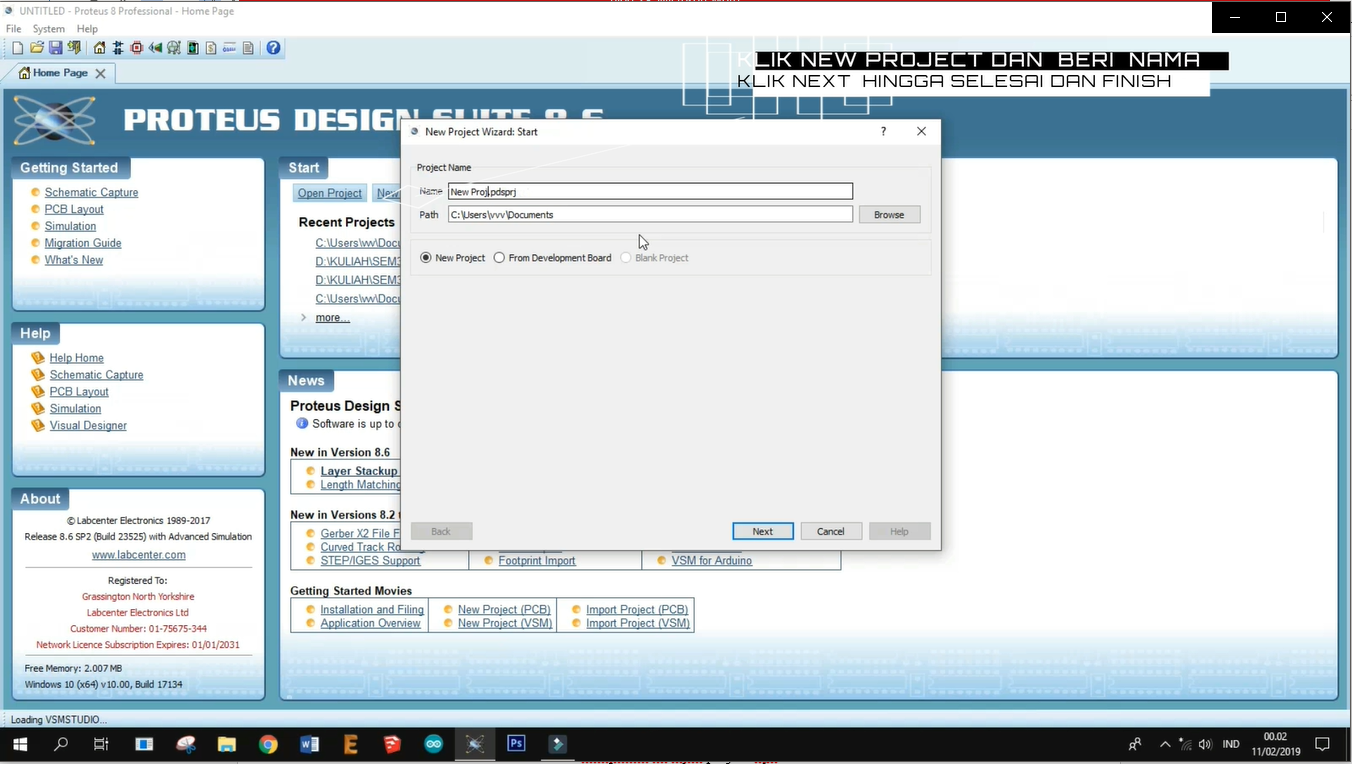Close the Home Page tab with X

100,73
